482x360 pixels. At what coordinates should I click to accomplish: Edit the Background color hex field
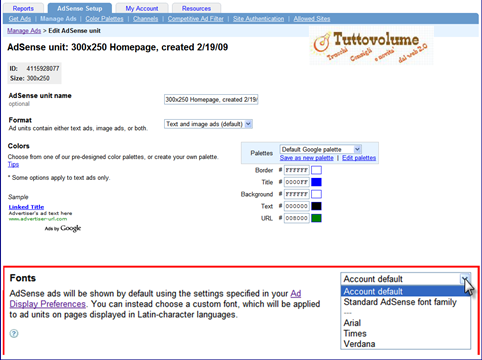point(296,194)
